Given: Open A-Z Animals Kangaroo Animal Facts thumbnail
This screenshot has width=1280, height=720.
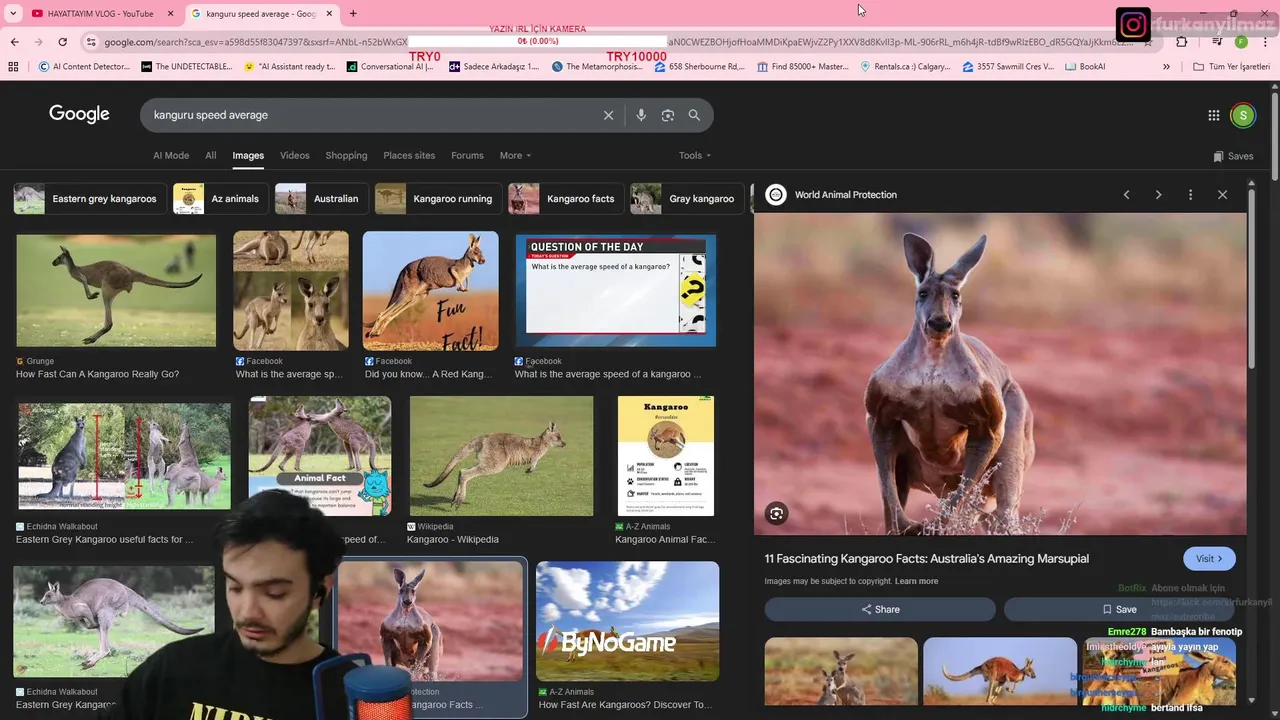Looking at the screenshot, I should pyautogui.click(x=666, y=456).
